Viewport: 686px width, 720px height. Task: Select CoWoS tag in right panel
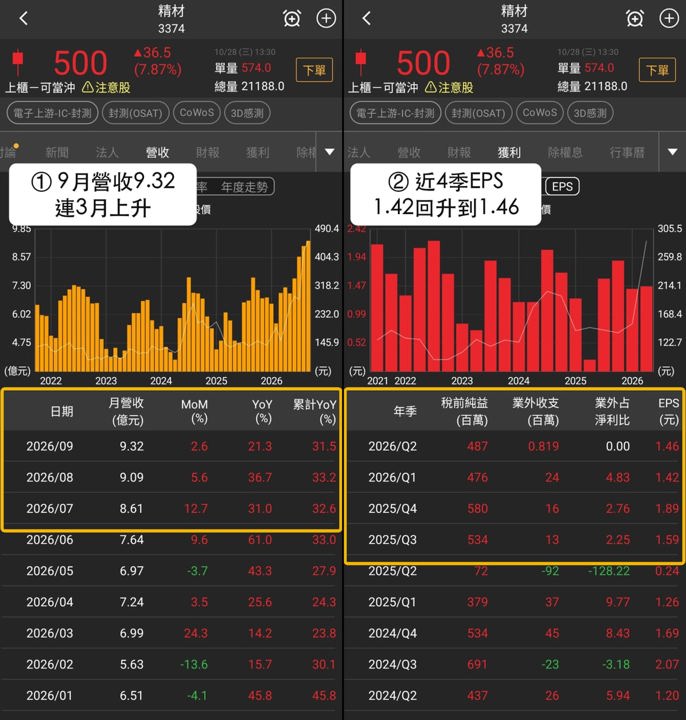point(540,113)
